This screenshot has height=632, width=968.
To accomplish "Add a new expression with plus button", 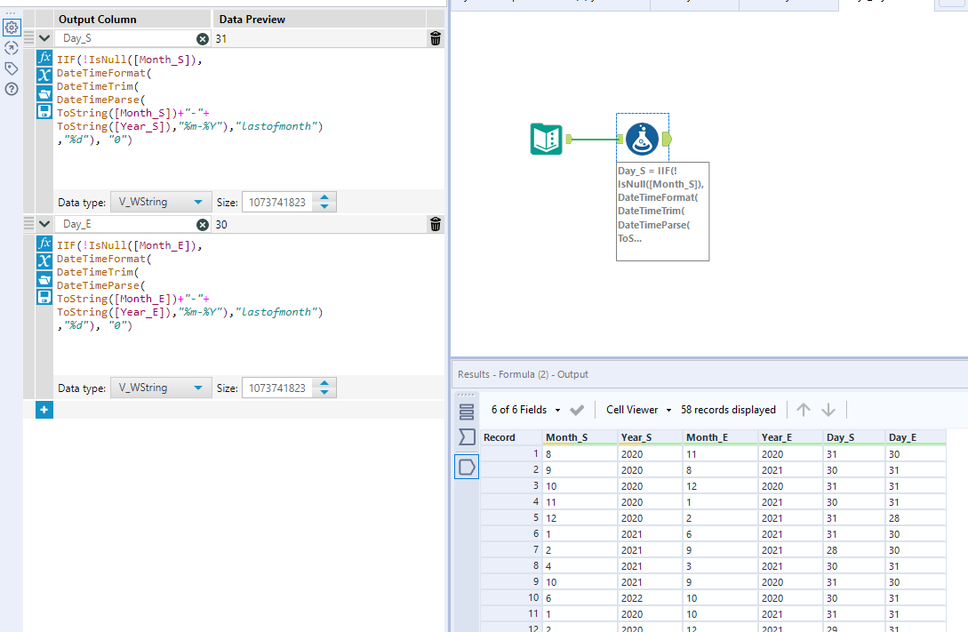I will (44, 409).
